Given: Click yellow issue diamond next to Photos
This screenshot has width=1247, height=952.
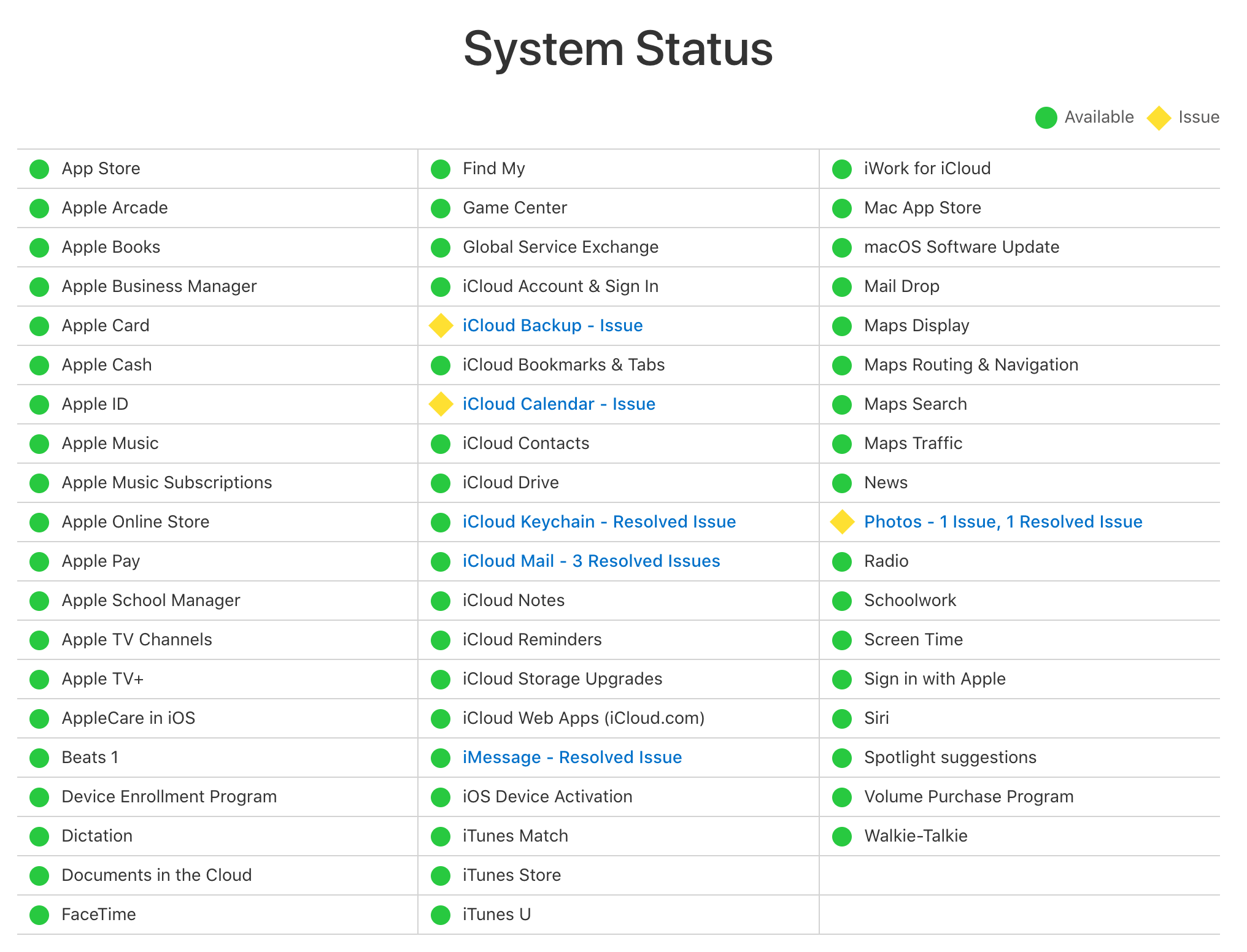Looking at the screenshot, I should pyautogui.click(x=842, y=522).
